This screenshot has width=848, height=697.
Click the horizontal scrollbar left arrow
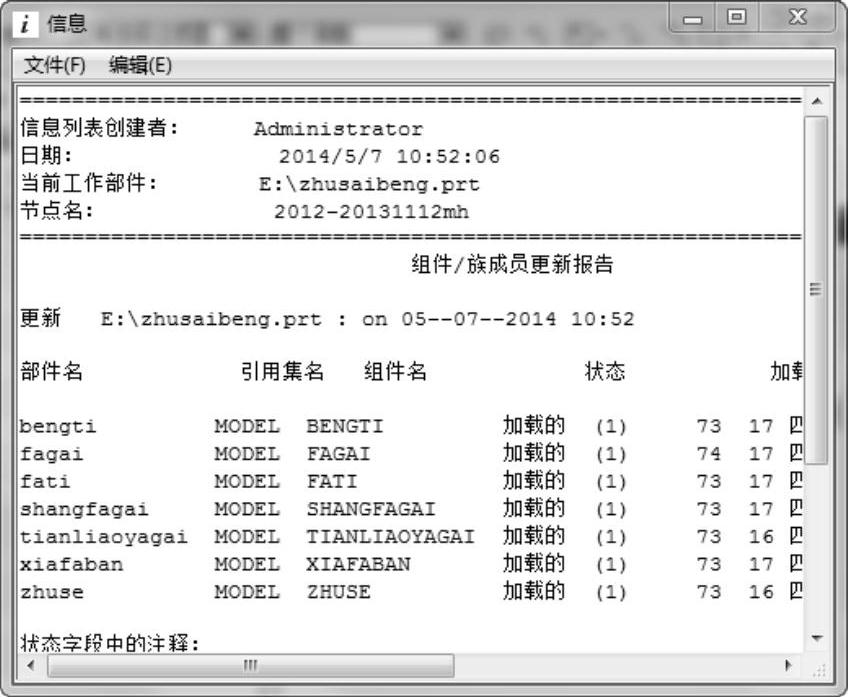30,665
